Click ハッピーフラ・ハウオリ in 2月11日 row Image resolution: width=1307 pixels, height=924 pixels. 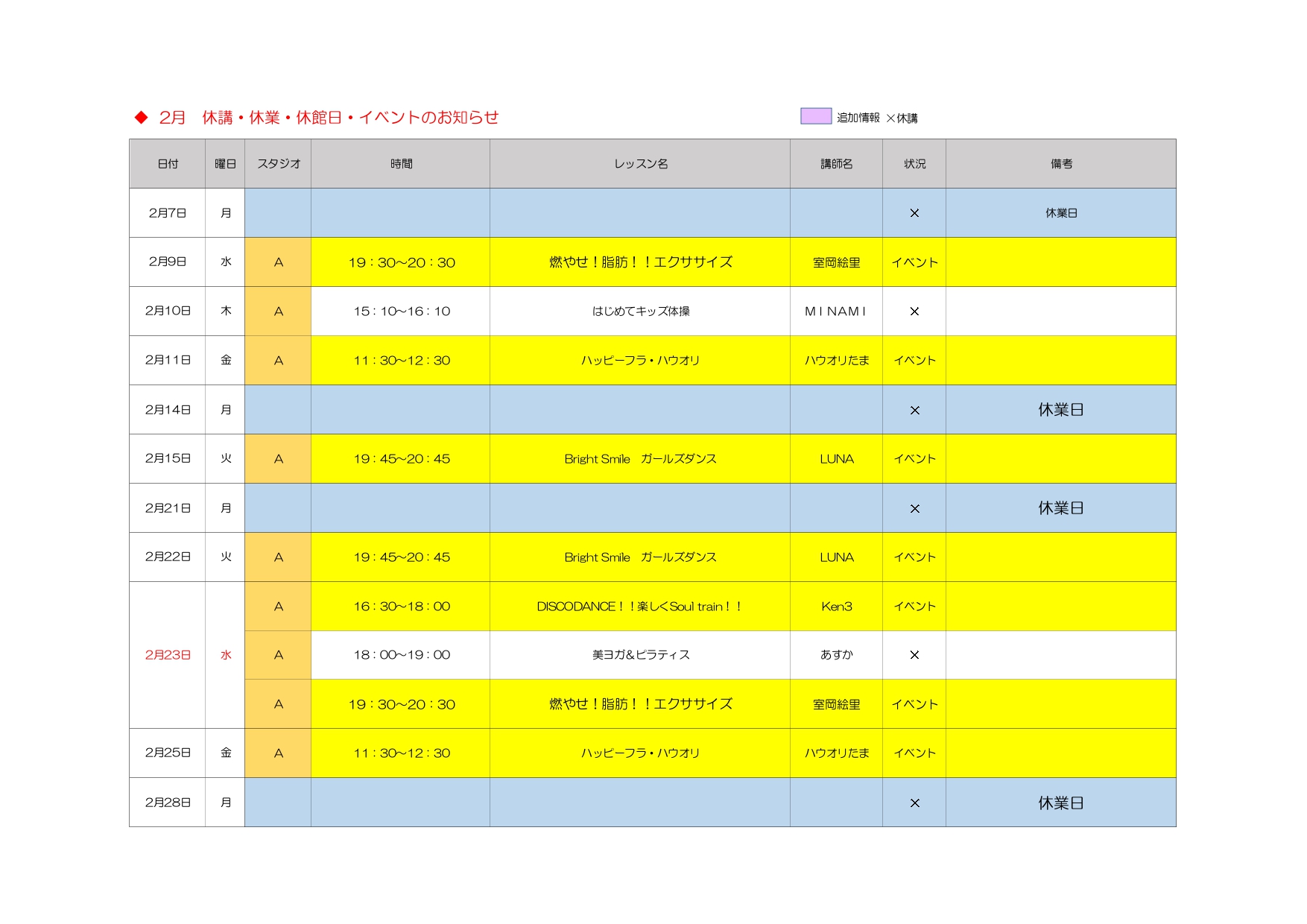click(x=641, y=361)
